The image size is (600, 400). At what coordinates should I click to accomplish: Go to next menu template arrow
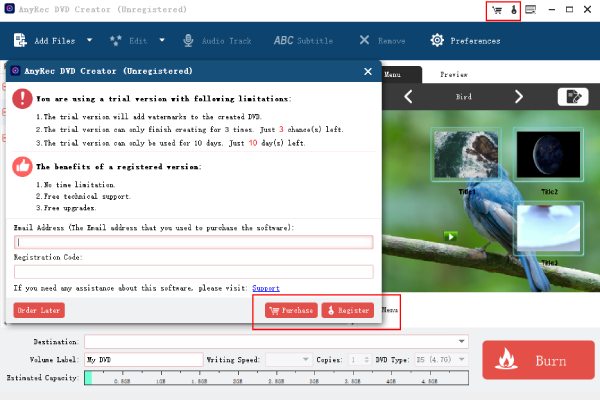click(518, 96)
